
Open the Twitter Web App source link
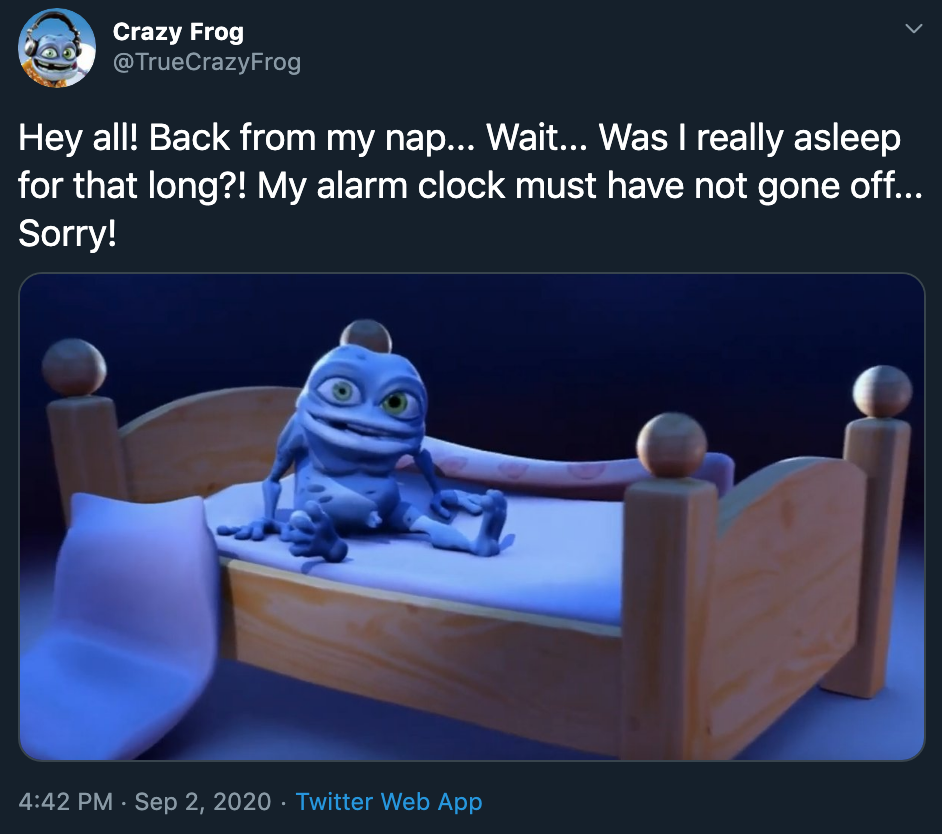click(x=389, y=801)
